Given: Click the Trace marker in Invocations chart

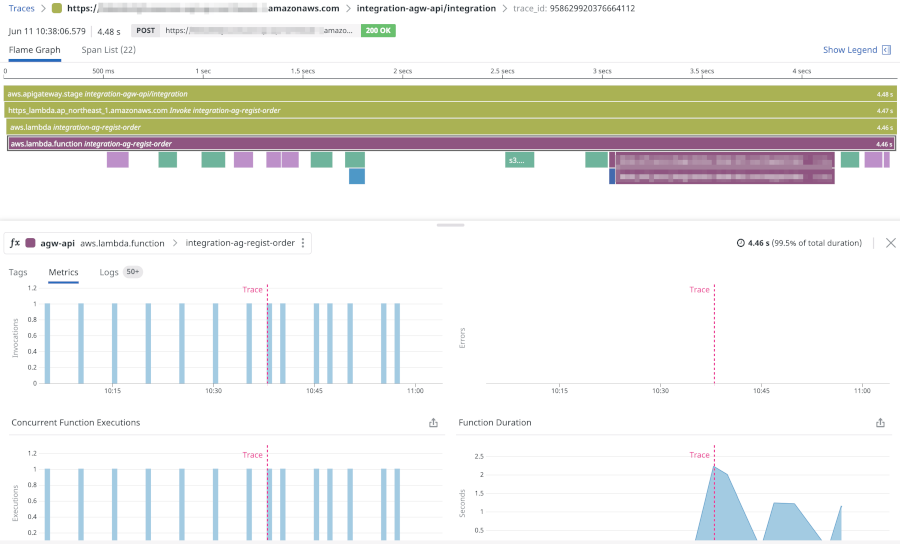Looking at the screenshot, I should [x=252, y=290].
